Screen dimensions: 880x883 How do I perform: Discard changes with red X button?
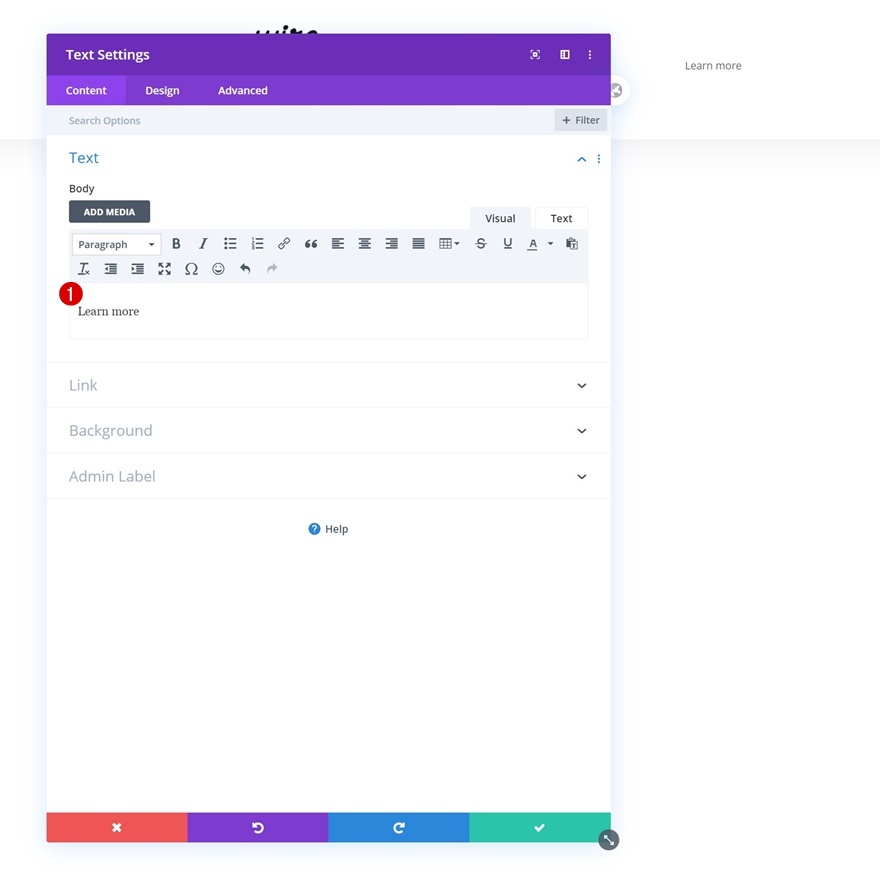point(117,827)
